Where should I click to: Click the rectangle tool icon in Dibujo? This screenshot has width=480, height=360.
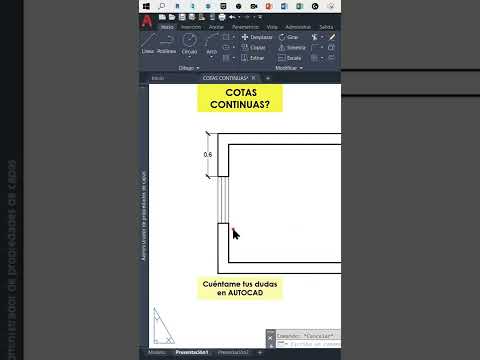226,37
